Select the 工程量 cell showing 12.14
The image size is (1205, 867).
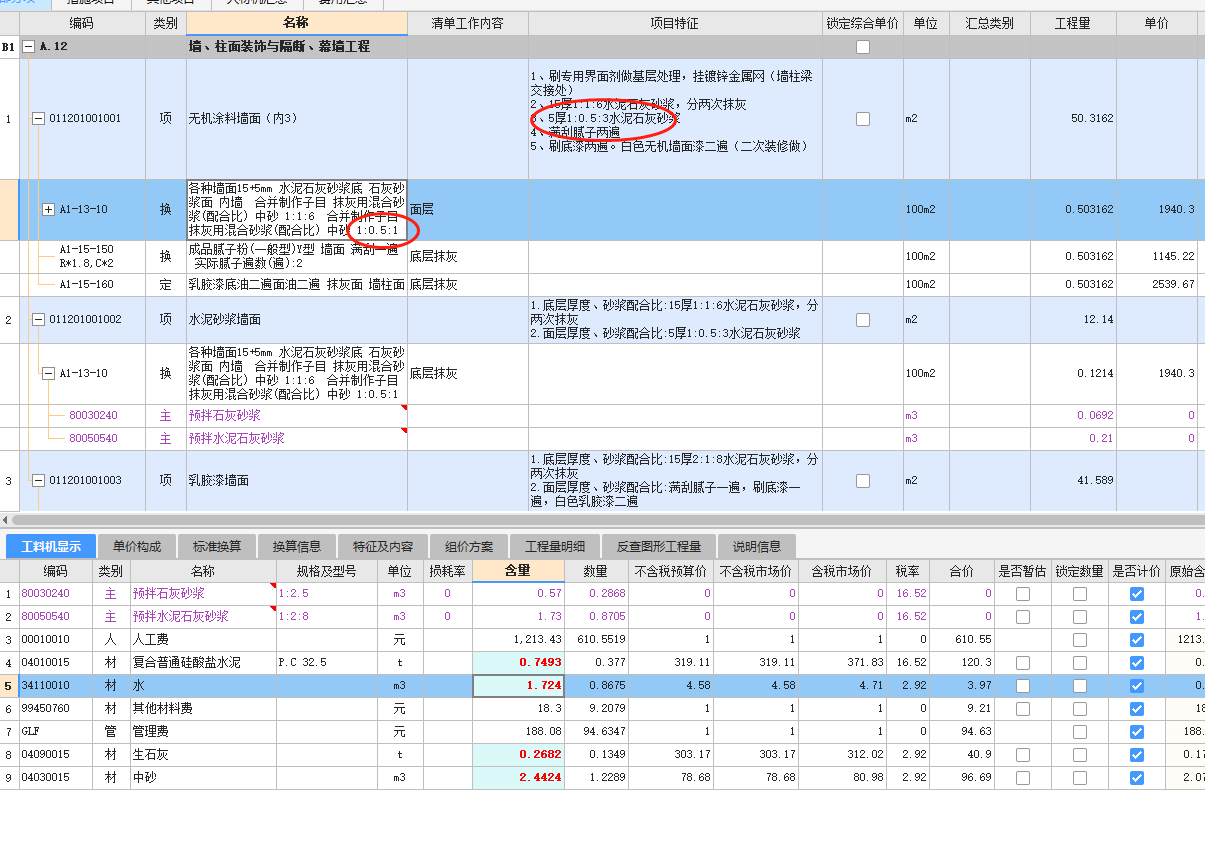point(1073,319)
